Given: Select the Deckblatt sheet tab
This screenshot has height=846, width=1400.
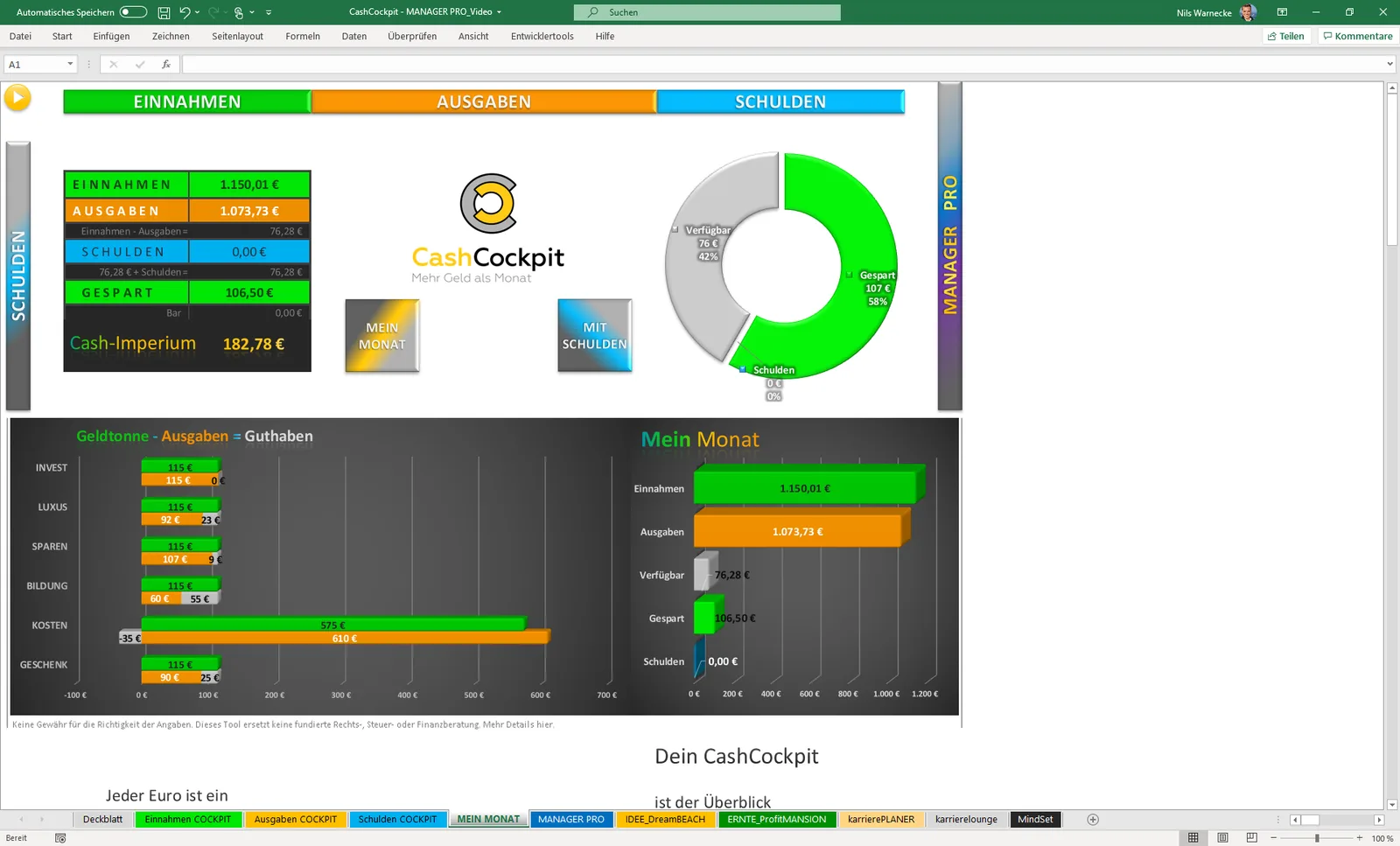Looking at the screenshot, I should [x=102, y=820].
